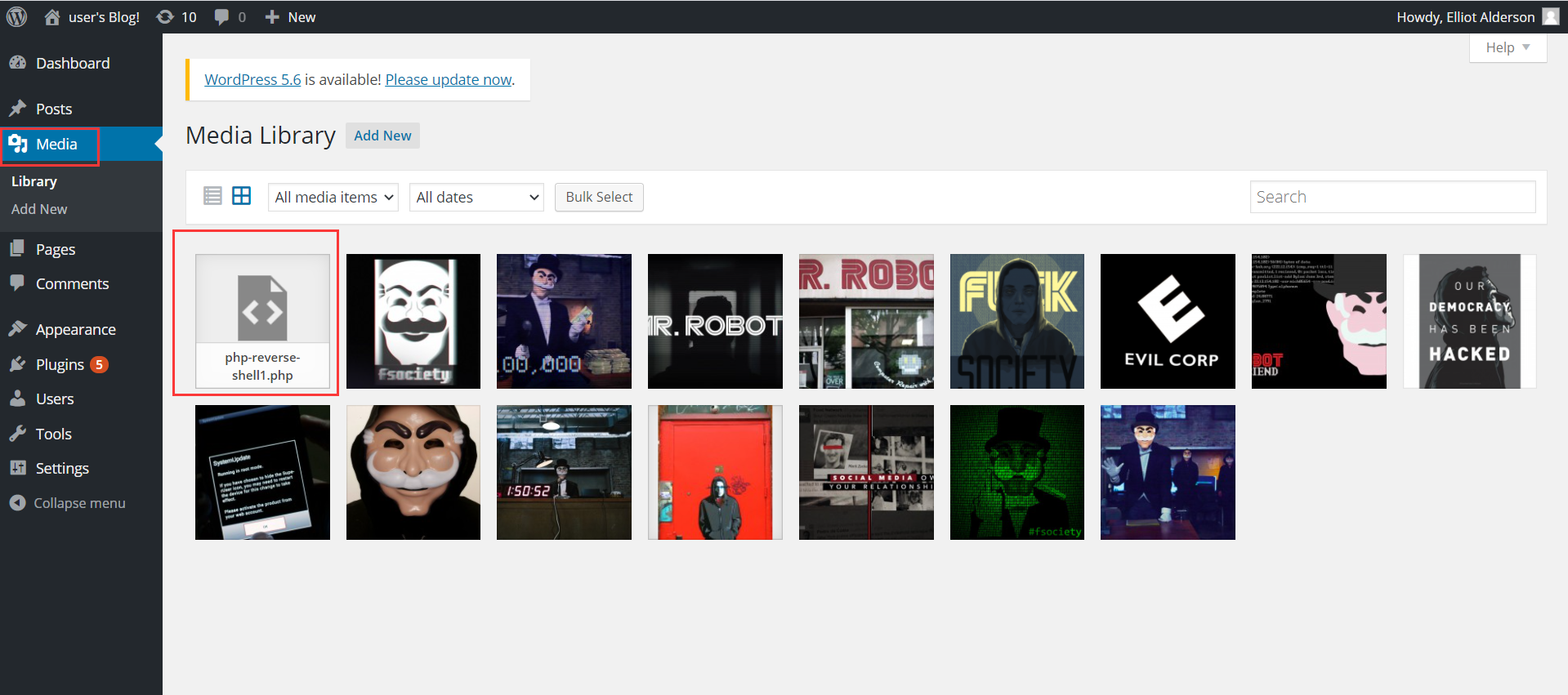
Task: Open the MR. ROBOT black logo thumbnail
Action: (715, 321)
